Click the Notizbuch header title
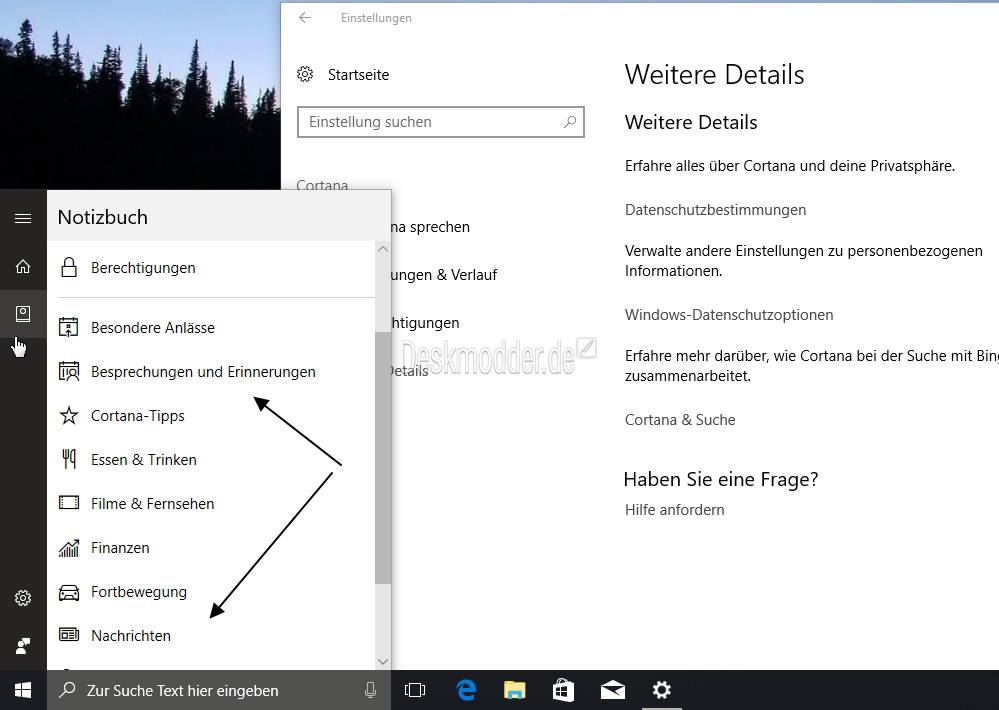The width and height of the screenshot is (999, 710). coord(103,217)
